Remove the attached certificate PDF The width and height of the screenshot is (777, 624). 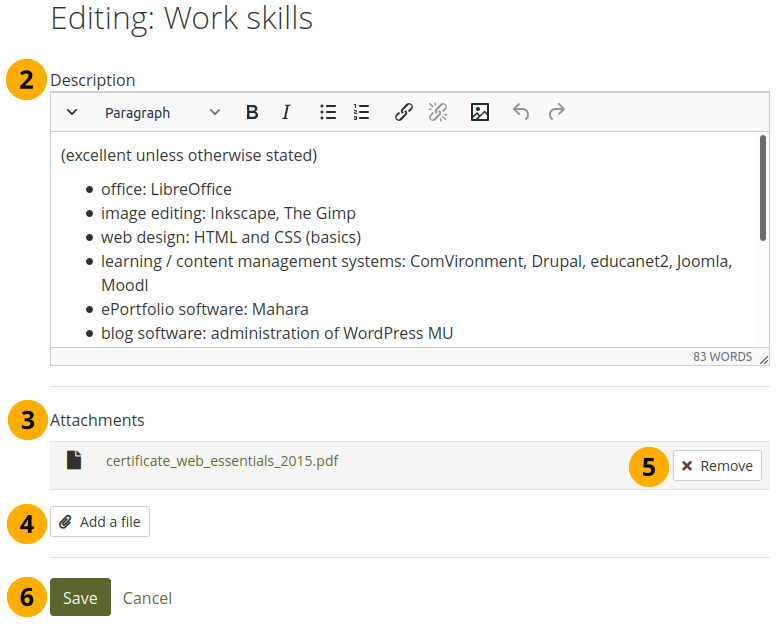click(x=717, y=466)
